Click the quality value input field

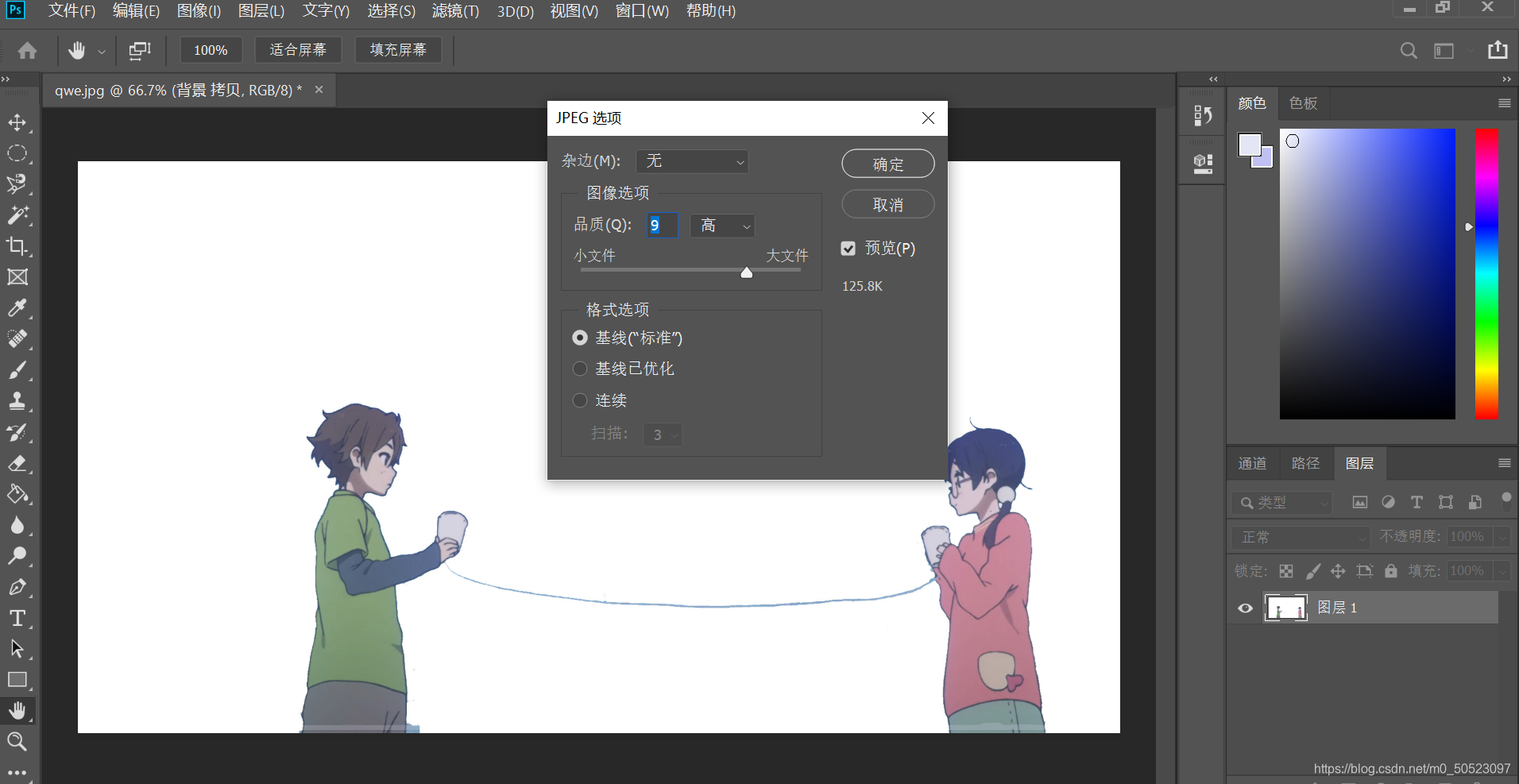tap(662, 226)
